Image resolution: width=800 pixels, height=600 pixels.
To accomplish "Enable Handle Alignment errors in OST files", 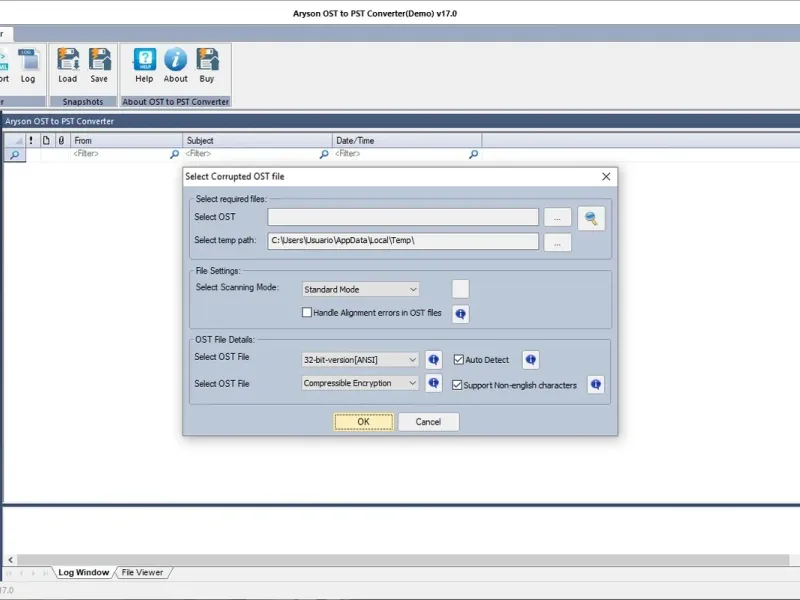I will coord(307,312).
